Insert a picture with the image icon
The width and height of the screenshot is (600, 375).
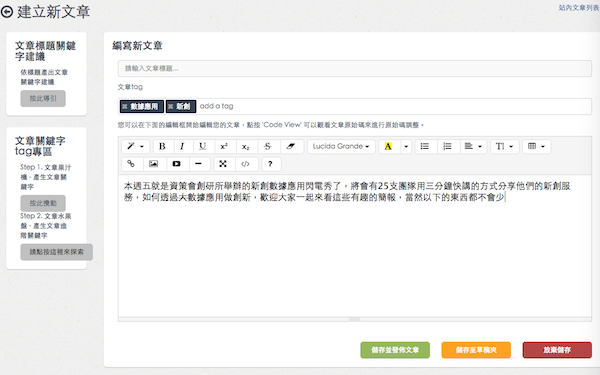tap(154, 164)
